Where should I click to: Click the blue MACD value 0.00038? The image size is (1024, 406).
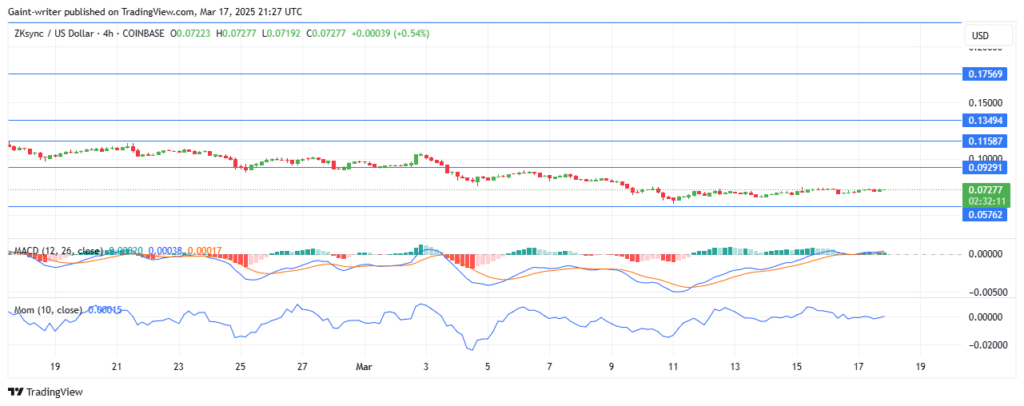pyautogui.click(x=166, y=251)
